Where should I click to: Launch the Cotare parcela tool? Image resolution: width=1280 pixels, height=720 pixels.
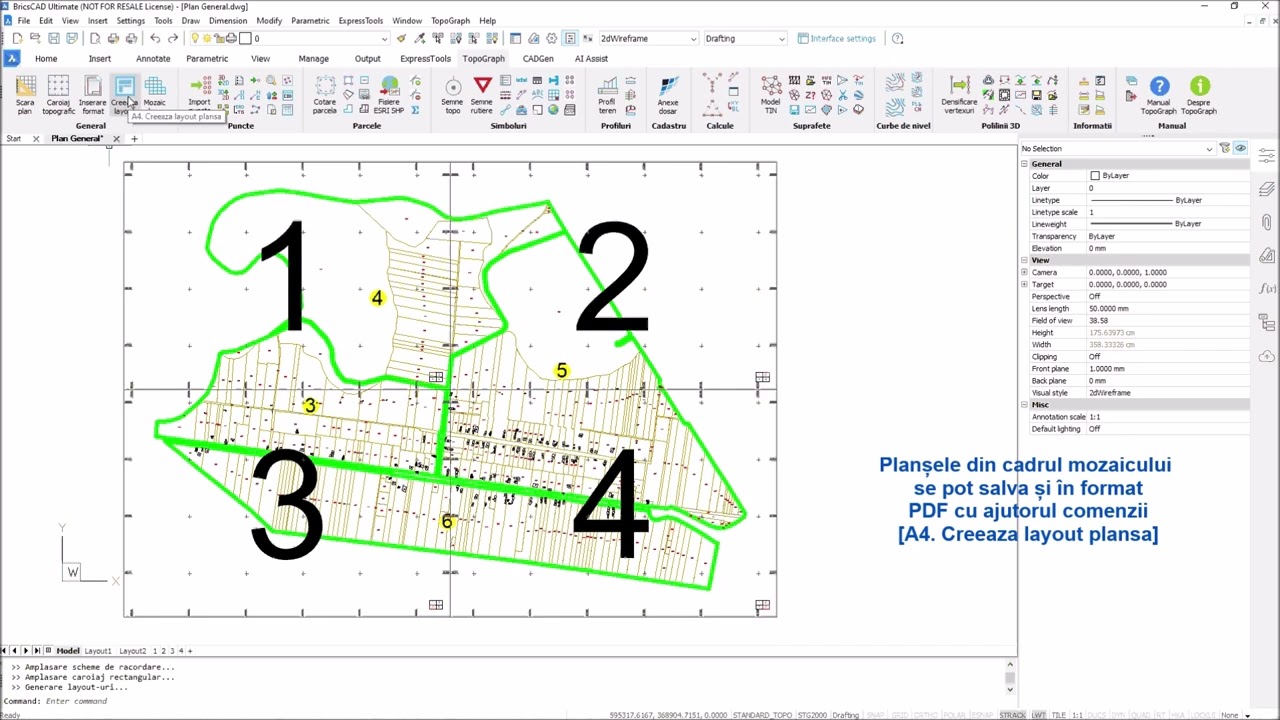point(325,95)
